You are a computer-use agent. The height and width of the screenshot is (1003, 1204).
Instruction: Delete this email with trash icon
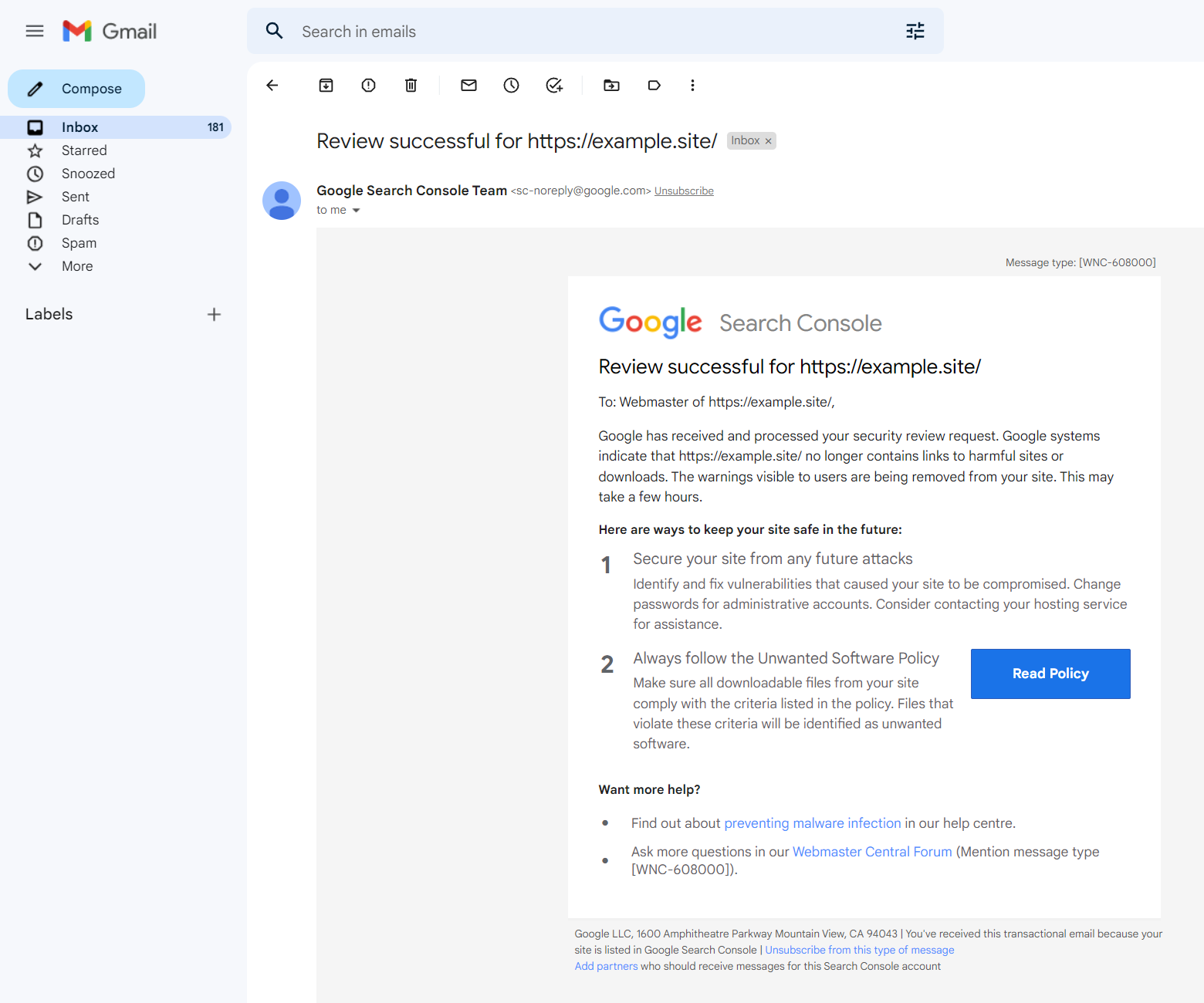411,85
